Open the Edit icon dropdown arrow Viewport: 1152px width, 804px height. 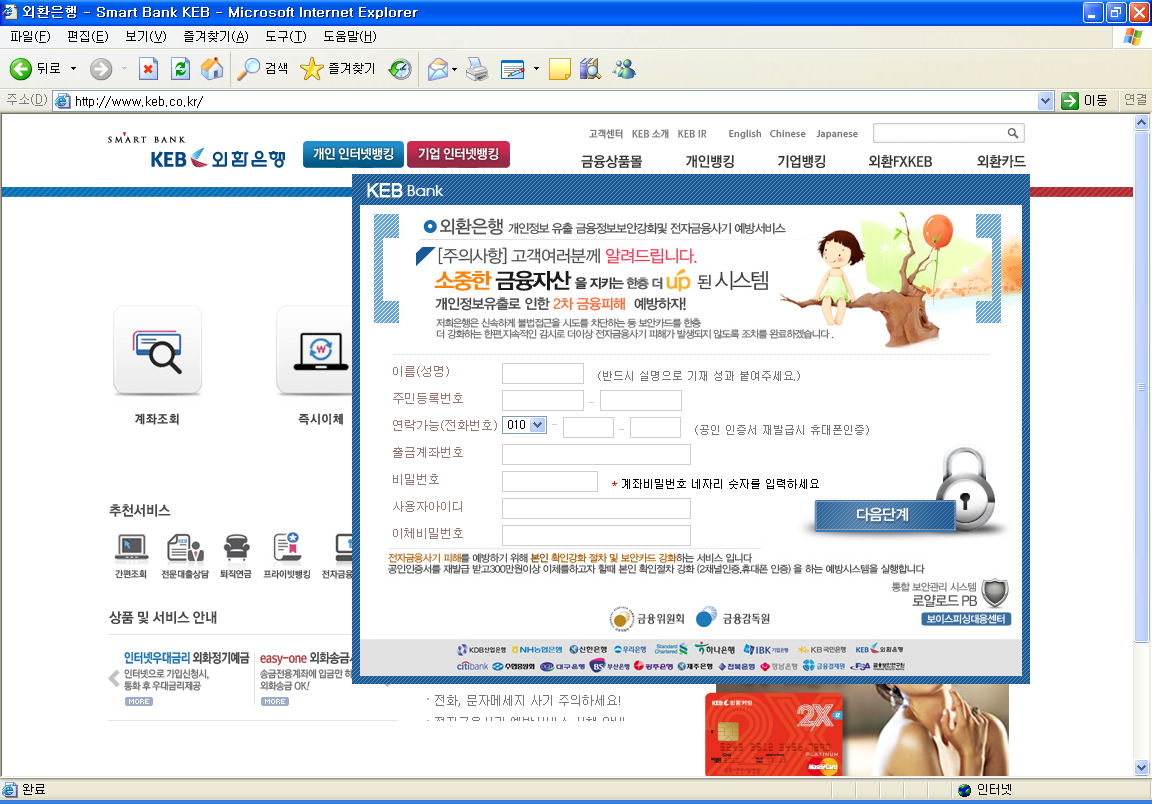[536, 69]
